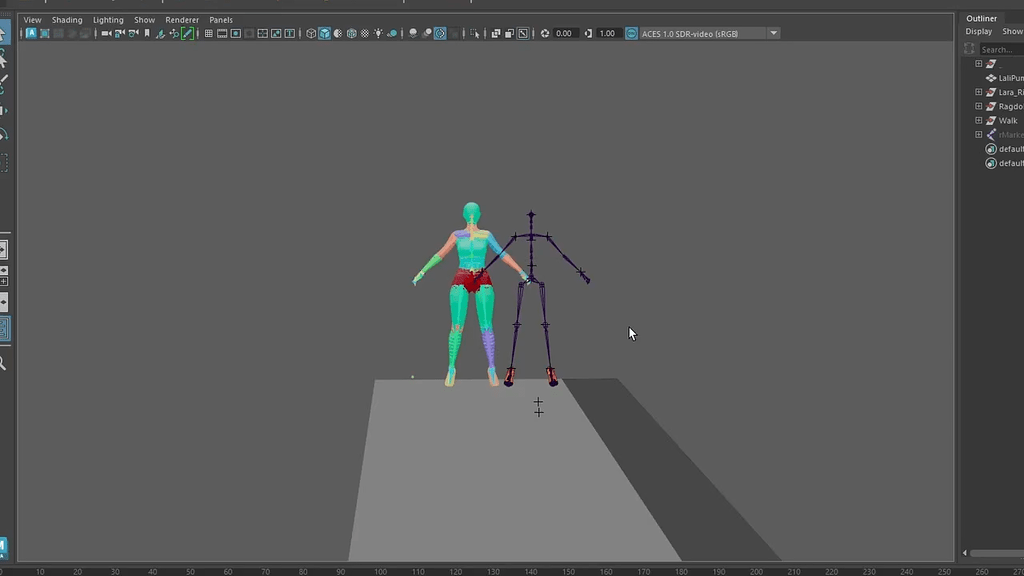Click the Outliner search field
Image resolution: width=1024 pixels, height=576 pixels.
[x=996, y=48]
